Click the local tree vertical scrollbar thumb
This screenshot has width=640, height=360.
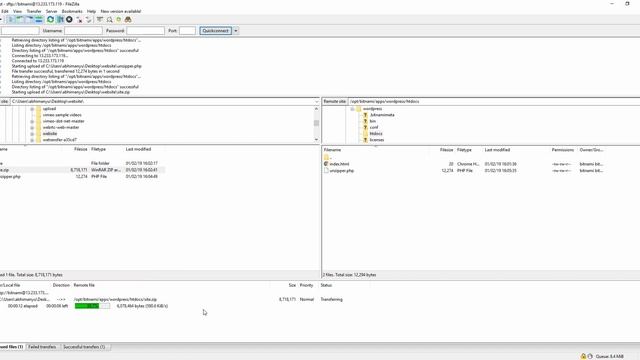click(316, 123)
